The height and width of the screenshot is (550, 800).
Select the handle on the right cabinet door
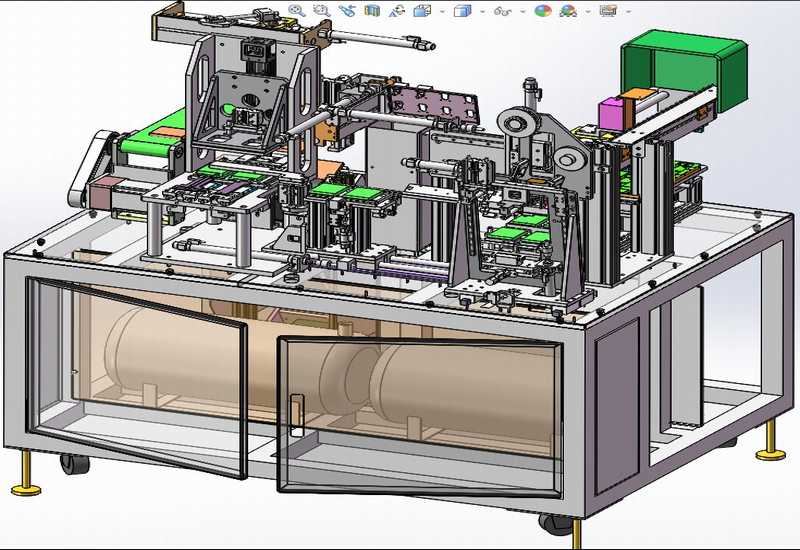tap(296, 415)
